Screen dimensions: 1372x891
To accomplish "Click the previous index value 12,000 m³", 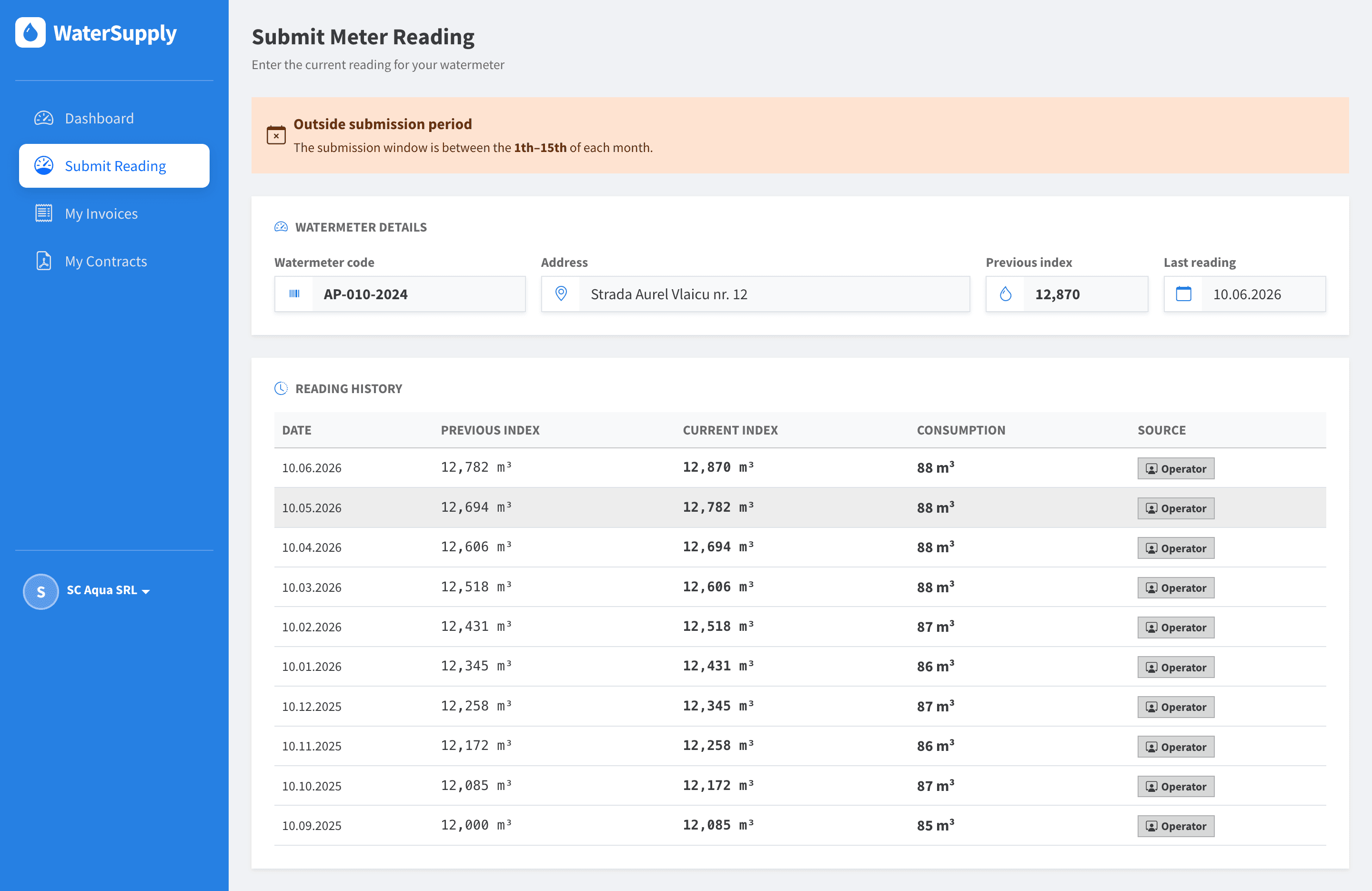I will (476, 825).
